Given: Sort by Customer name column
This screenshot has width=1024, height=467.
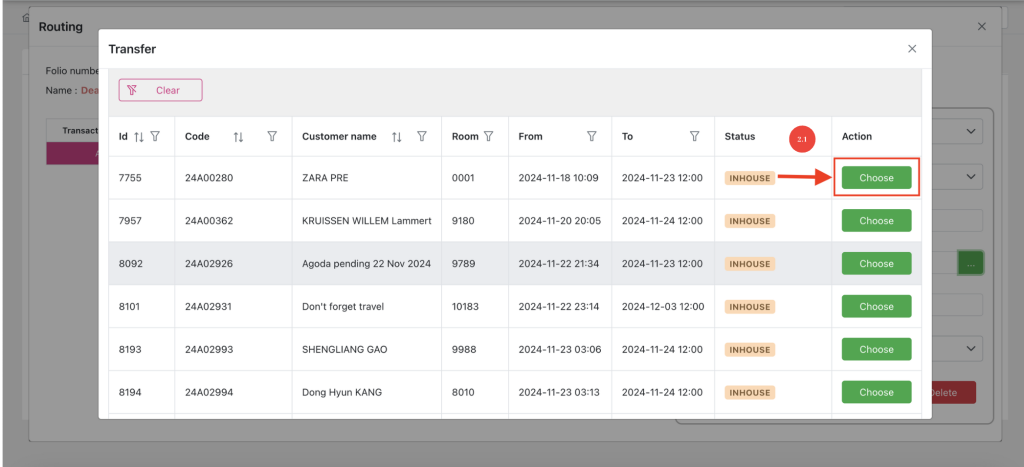Looking at the screenshot, I should 397,137.
